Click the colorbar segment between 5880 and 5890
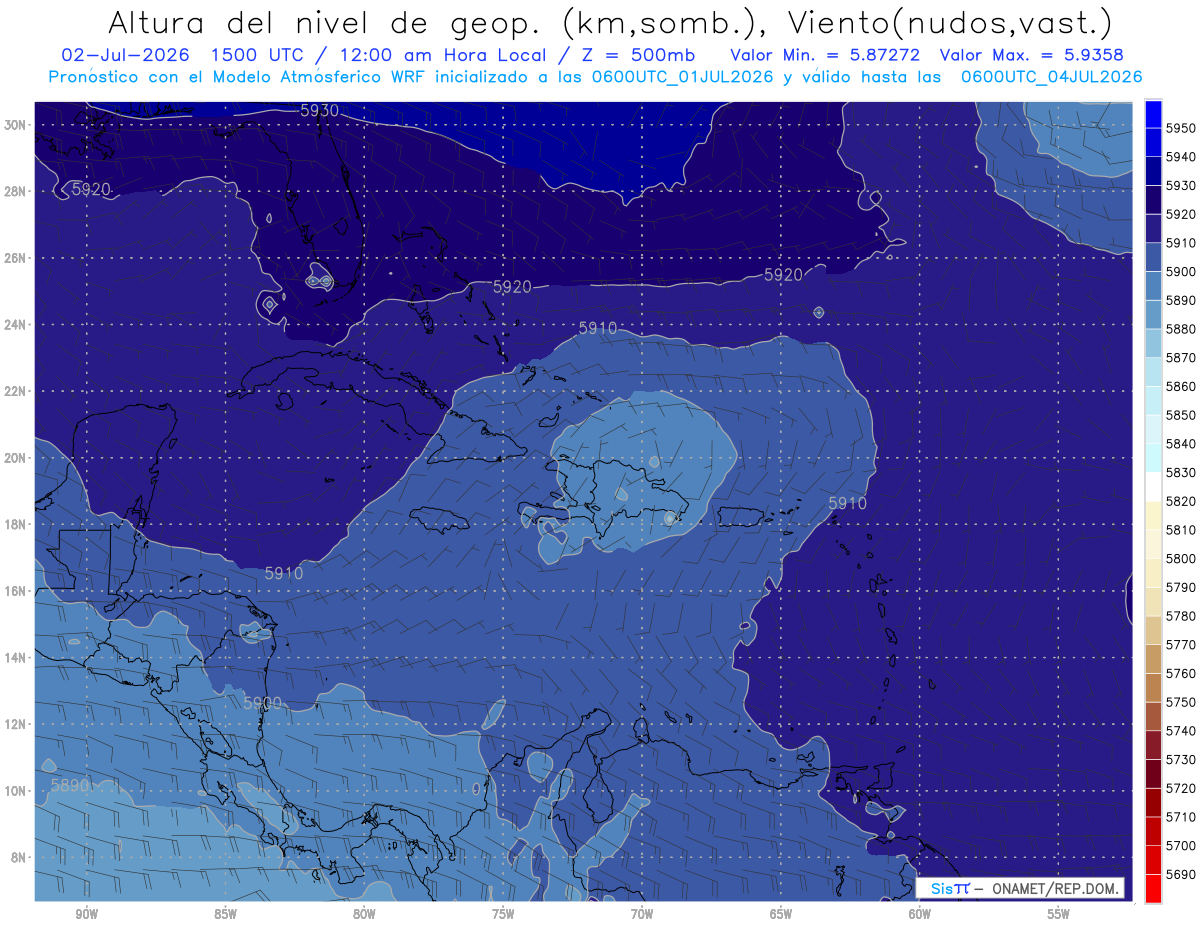Image resolution: width=1200 pixels, height=927 pixels. click(x=1153, y=314)
